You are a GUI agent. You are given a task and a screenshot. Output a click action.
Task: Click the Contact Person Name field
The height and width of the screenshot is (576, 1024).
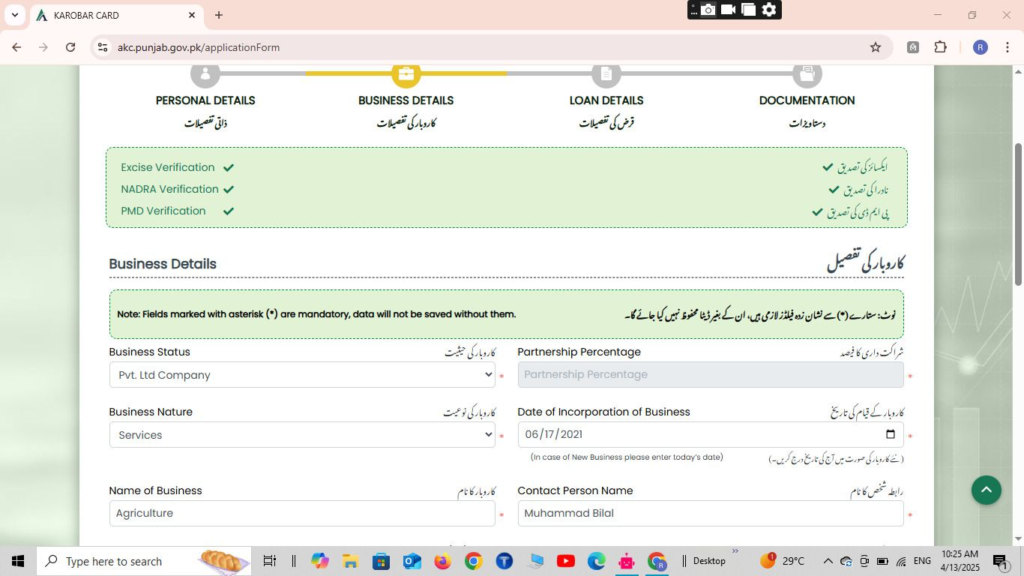[710, 513]
